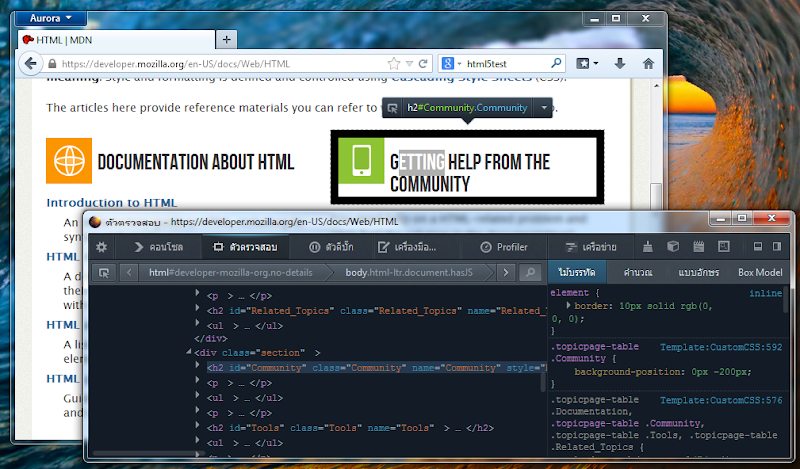This screenshot has height=469, width=800.
Task: Expand h2 Community node
Action: pyautogui.click(x=197, y=365)
